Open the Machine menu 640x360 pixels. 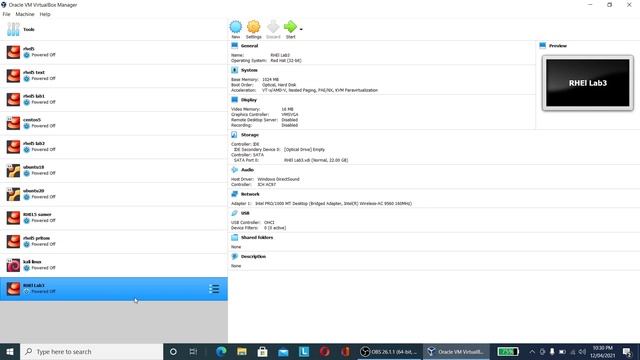click(x=25, y=14)
